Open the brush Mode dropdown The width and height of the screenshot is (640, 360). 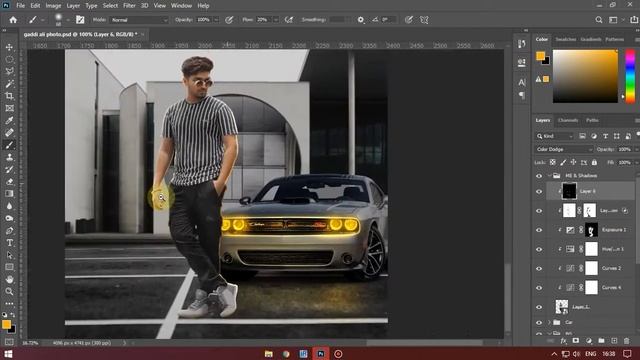click(x=139, y=20)
